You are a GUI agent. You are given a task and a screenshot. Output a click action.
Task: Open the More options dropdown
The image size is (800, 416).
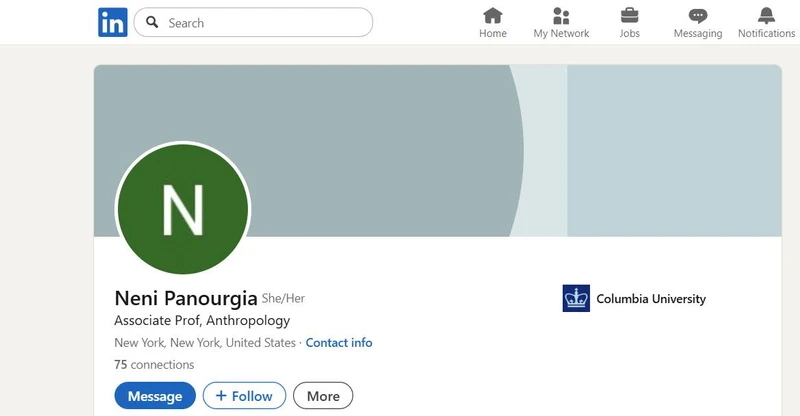click(323, 396)
